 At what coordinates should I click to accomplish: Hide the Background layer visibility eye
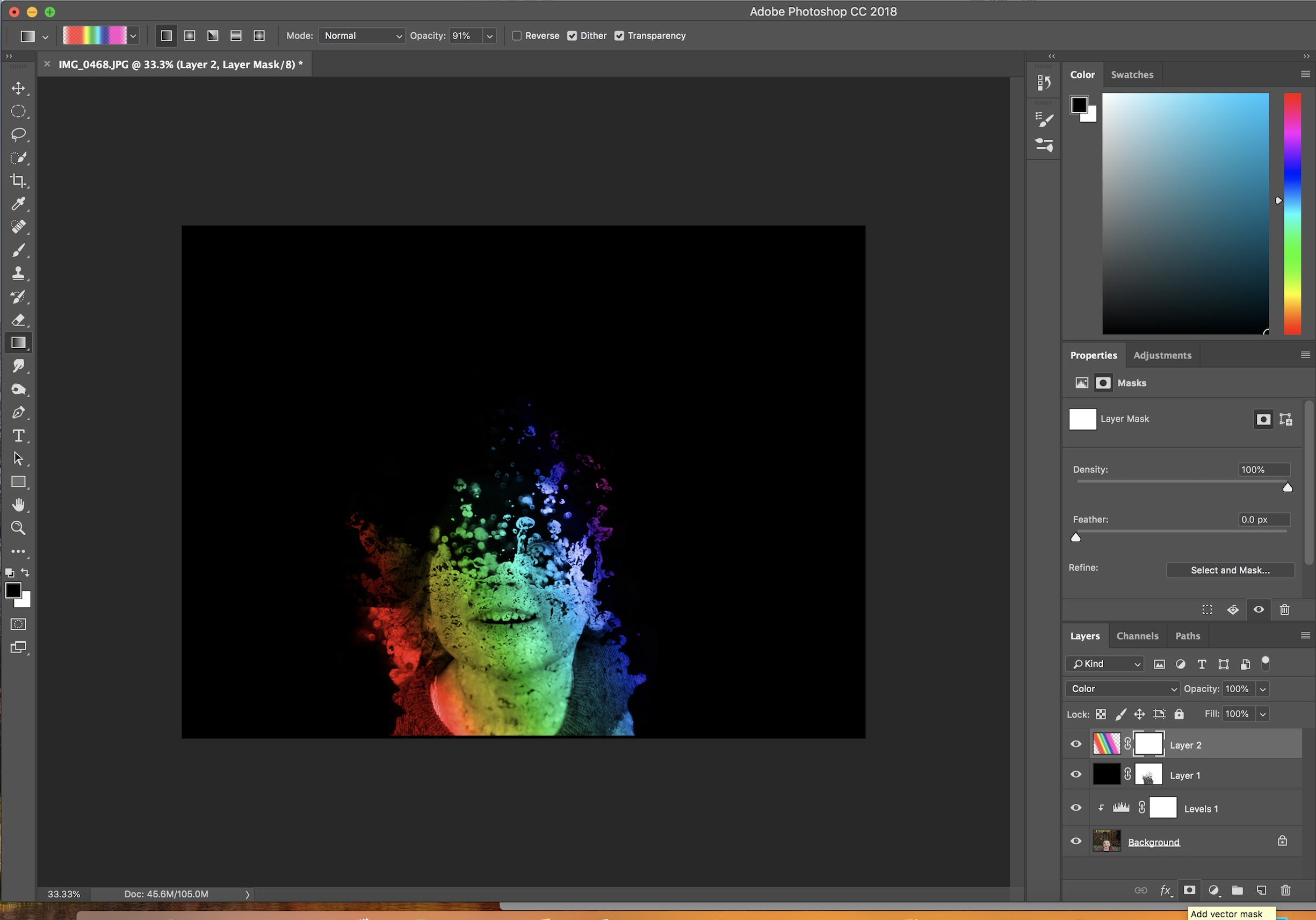tap(1076, 841)
